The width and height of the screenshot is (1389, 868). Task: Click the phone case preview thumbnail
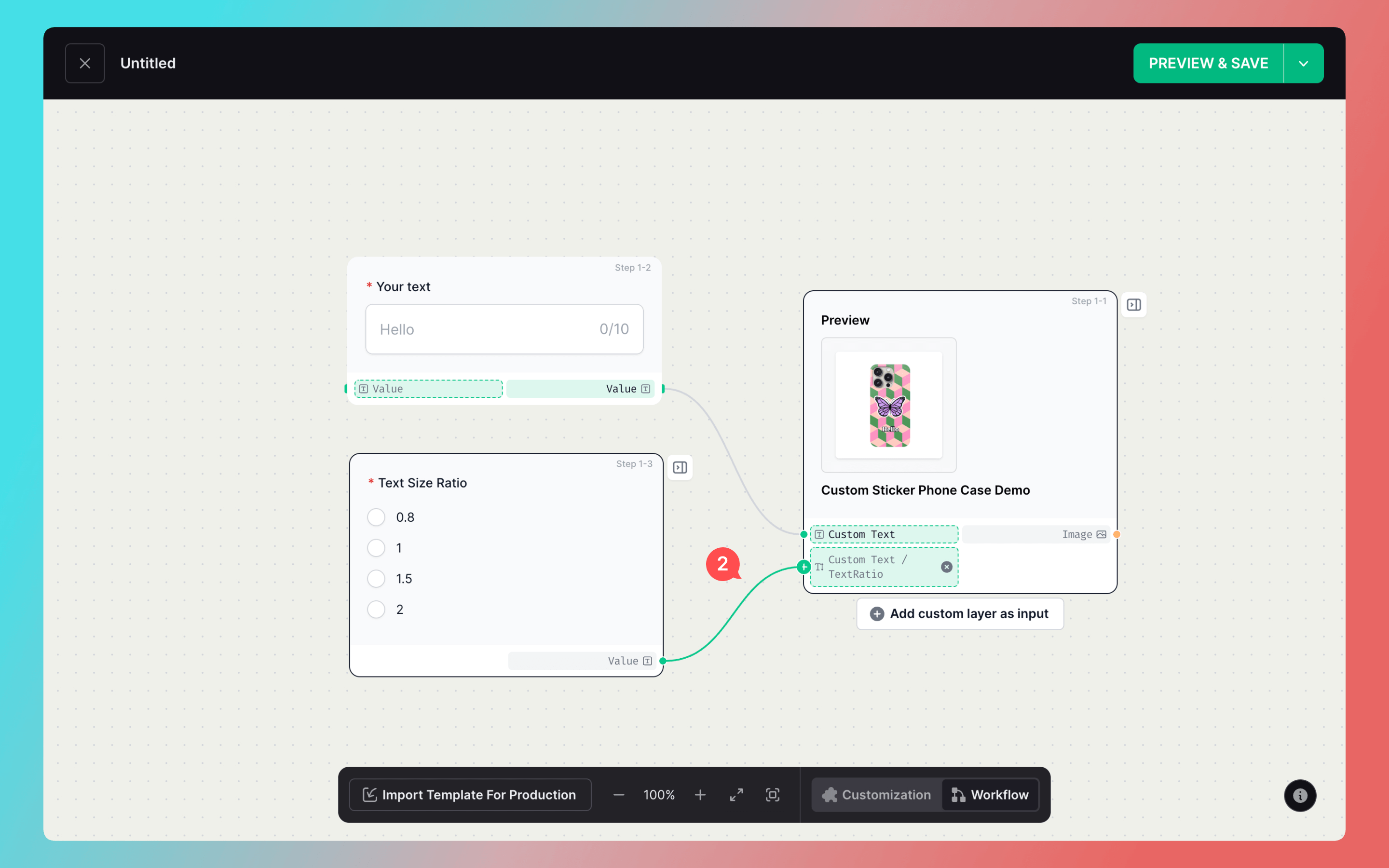click(888, 405)
